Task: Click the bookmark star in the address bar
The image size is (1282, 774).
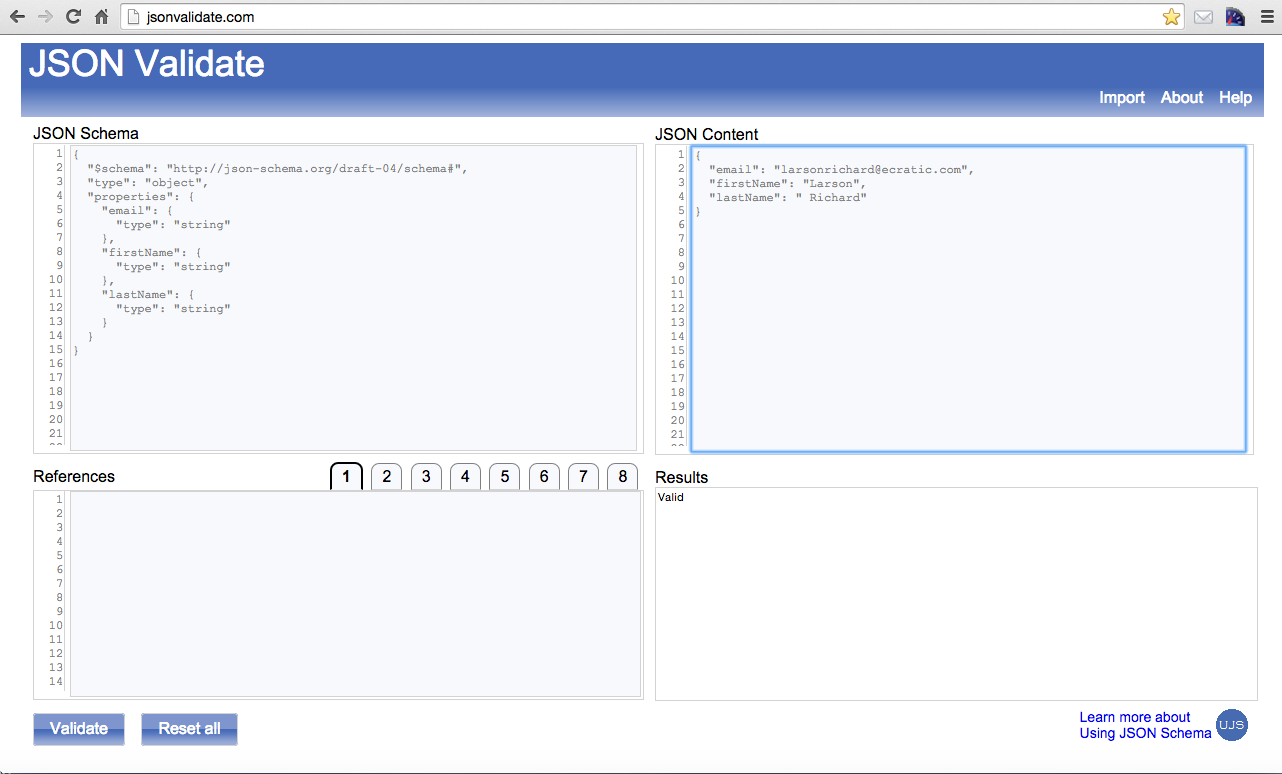Action: pos(1171,16)
